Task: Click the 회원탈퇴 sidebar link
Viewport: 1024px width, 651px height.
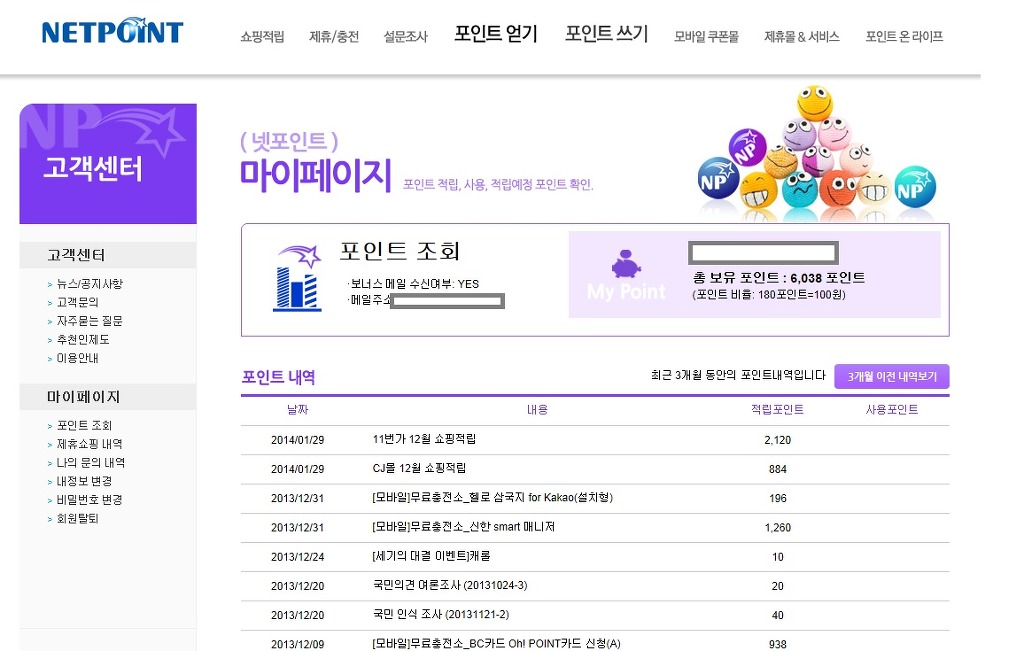Action: tap(77, 519)
